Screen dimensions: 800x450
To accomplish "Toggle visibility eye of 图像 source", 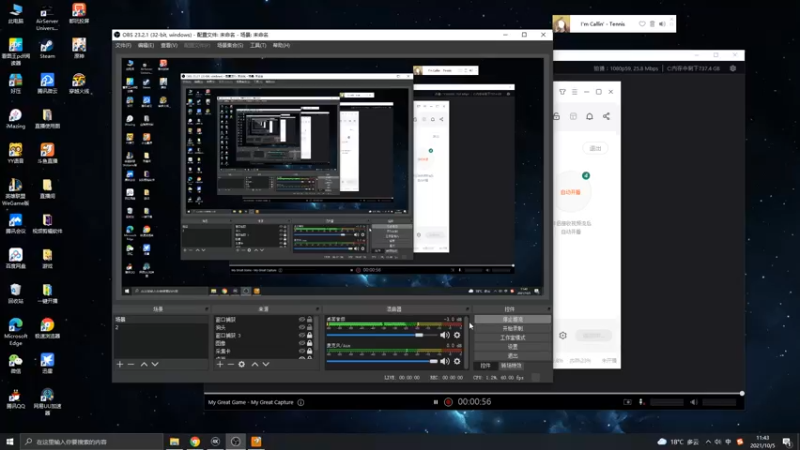I will pyautogui.click(x=302, y=343).
